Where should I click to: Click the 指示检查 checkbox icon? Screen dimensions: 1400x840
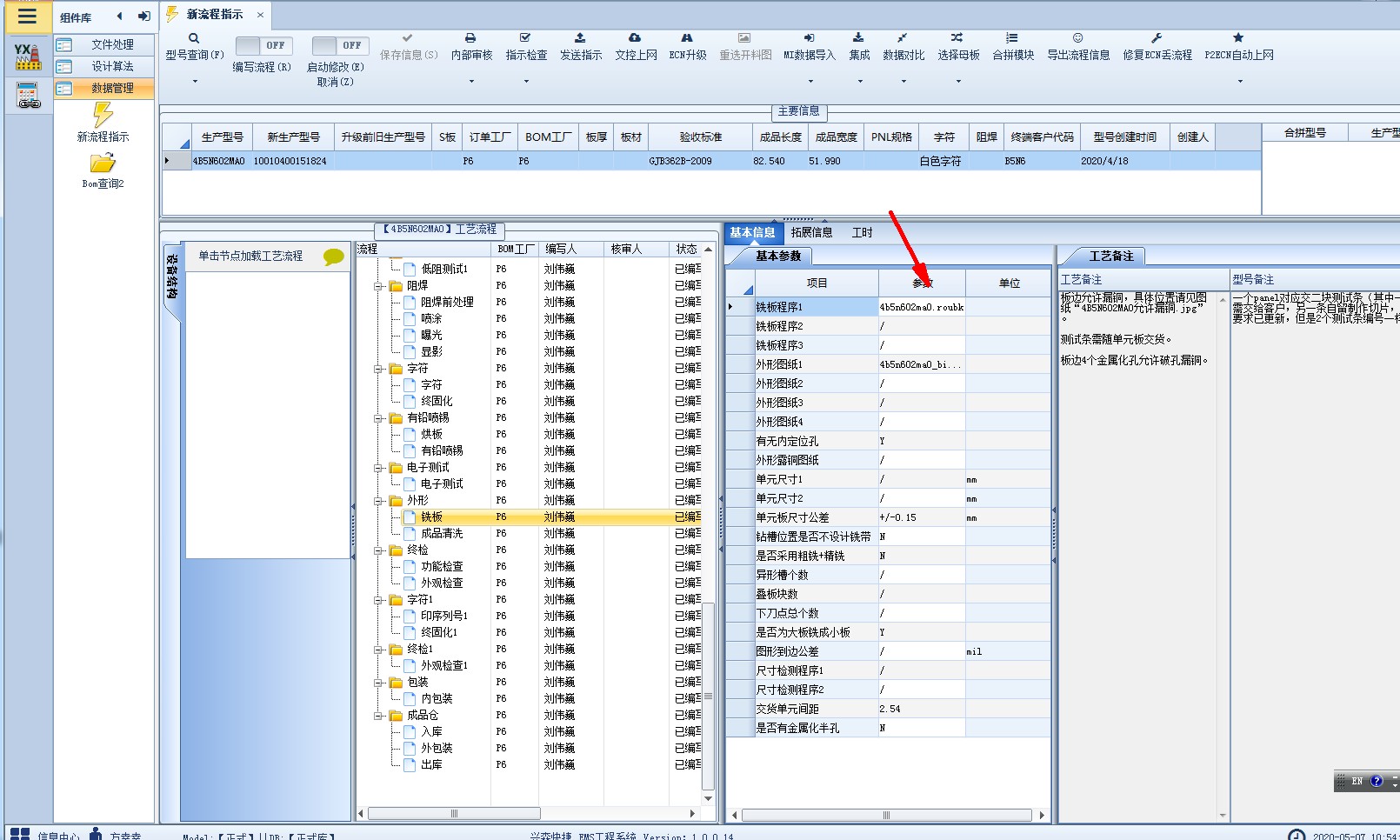coord(525,38)
